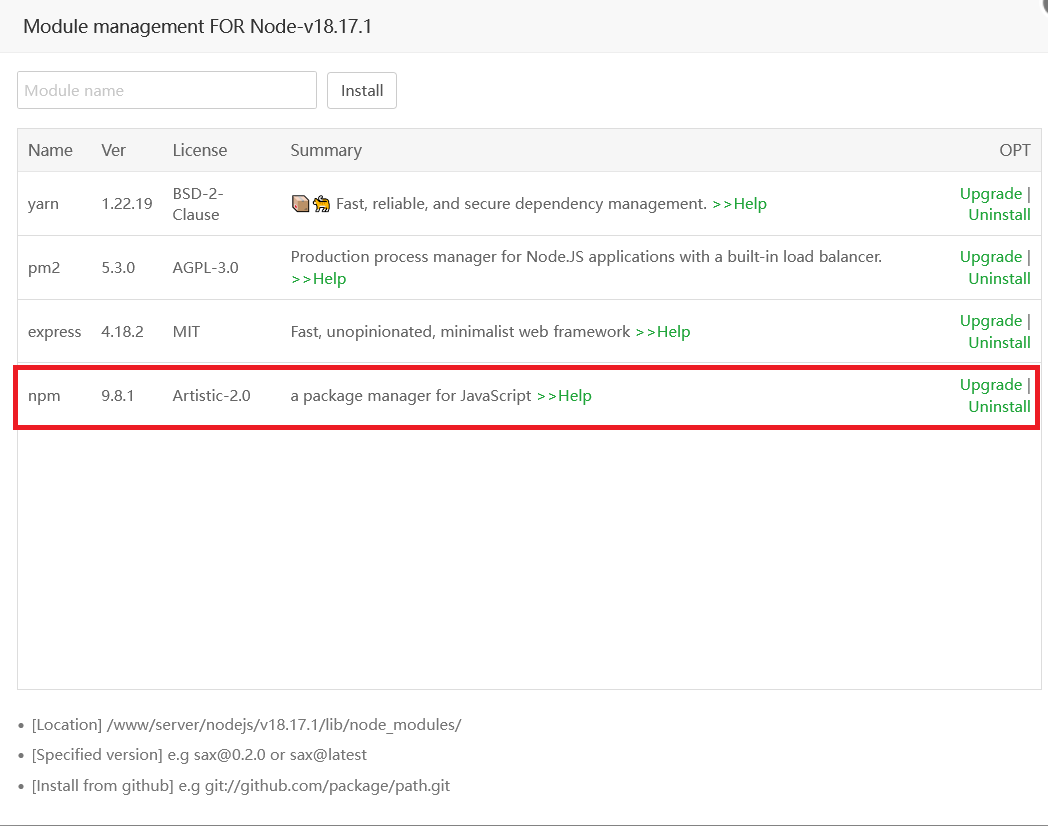Screen dimensions: 1048x826
Task: Click version 9.8.1 cell
Action: click(x=118, y=396)
